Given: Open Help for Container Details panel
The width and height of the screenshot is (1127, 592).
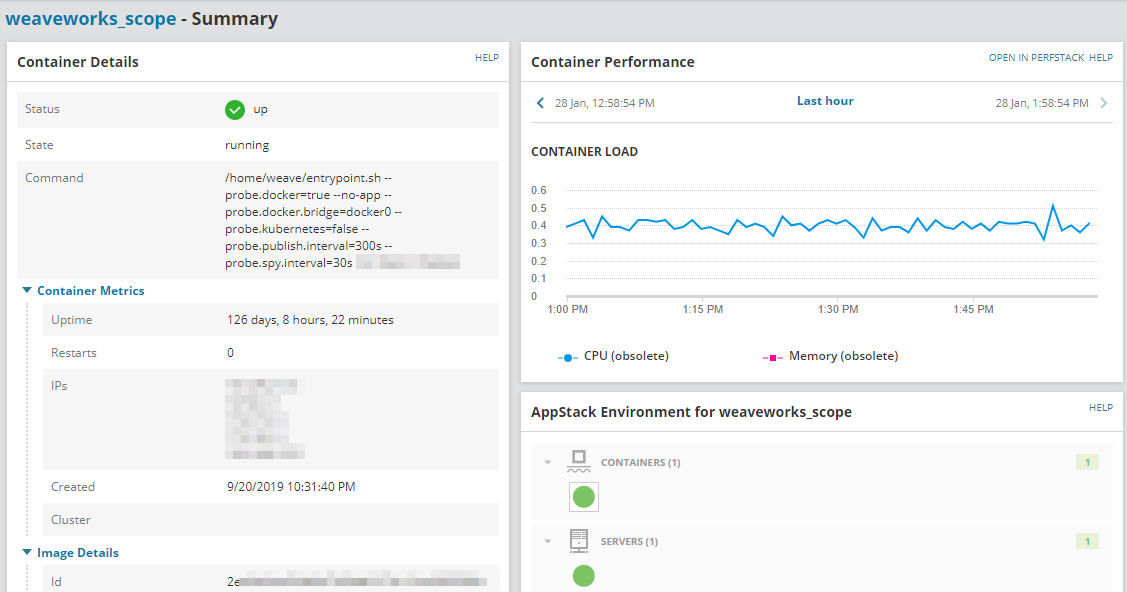Looking at the screenshot, I should pyautogui.click(x=486, y=58).
